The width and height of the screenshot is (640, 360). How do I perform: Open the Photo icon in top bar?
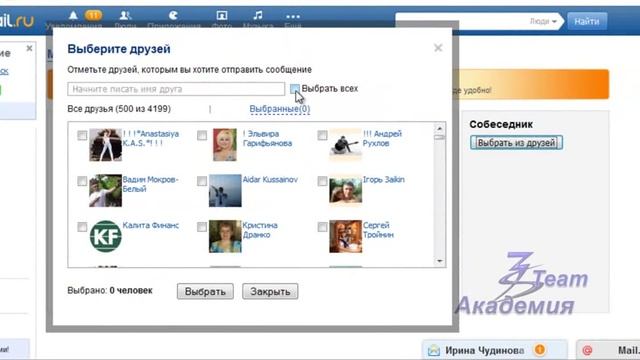(222, 16)
